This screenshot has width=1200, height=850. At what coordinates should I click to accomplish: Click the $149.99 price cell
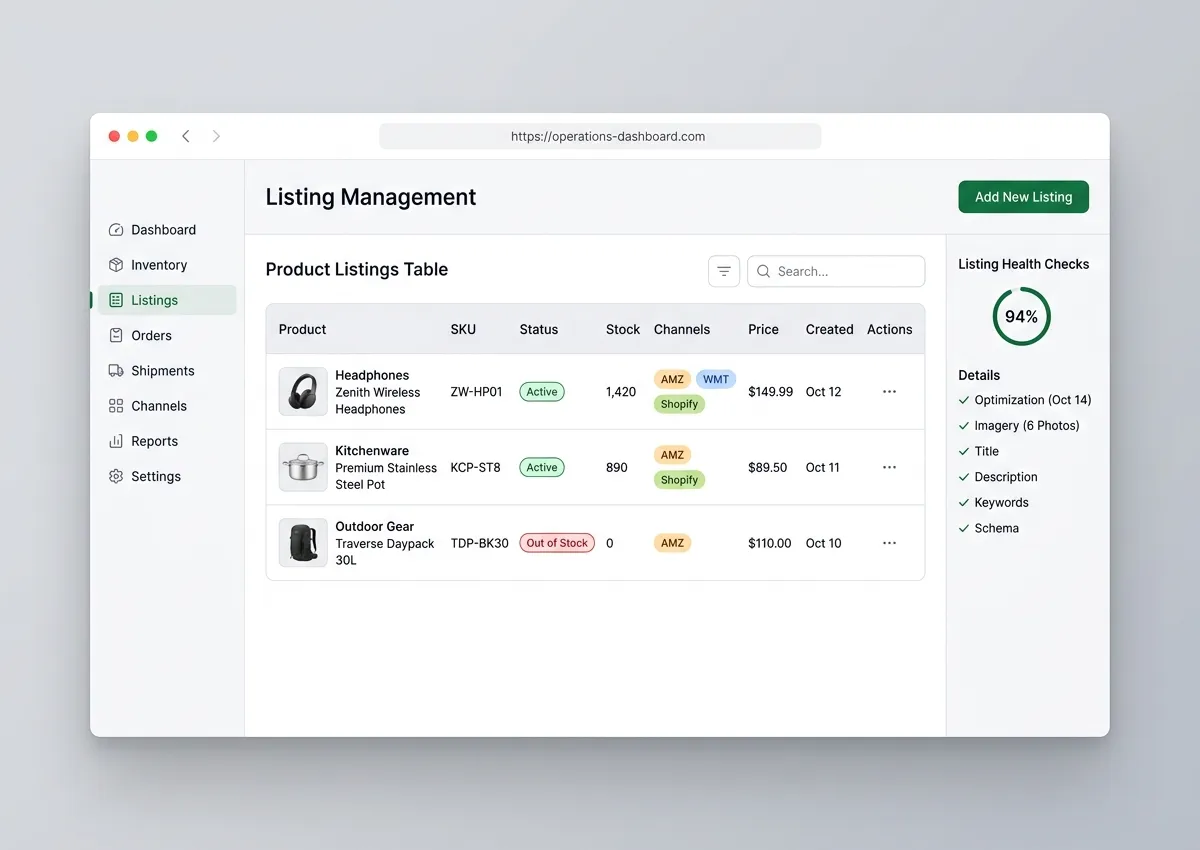[770, 392]
